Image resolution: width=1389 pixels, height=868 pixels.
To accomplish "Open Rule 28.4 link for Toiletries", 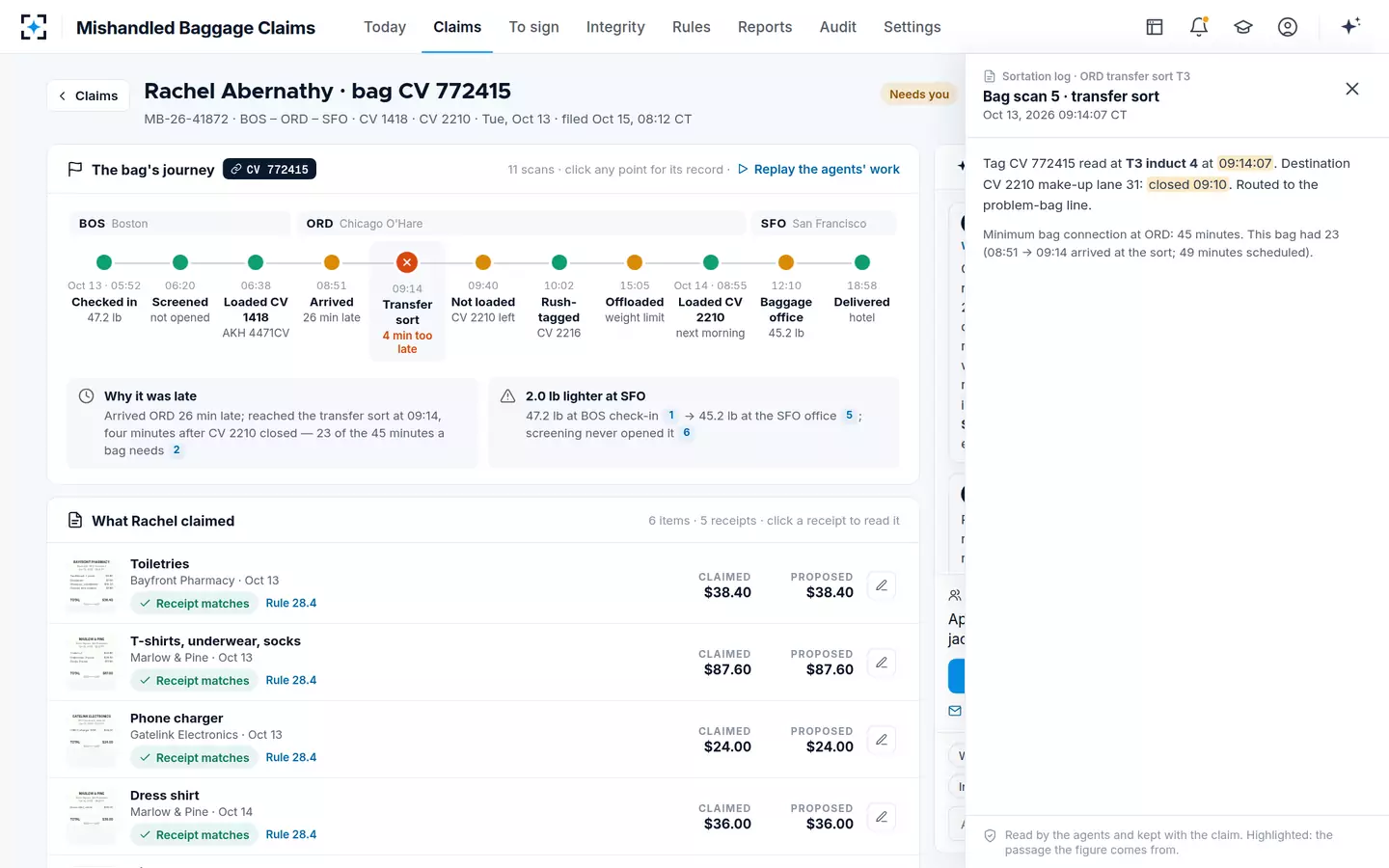I will [x=291, y=603].
